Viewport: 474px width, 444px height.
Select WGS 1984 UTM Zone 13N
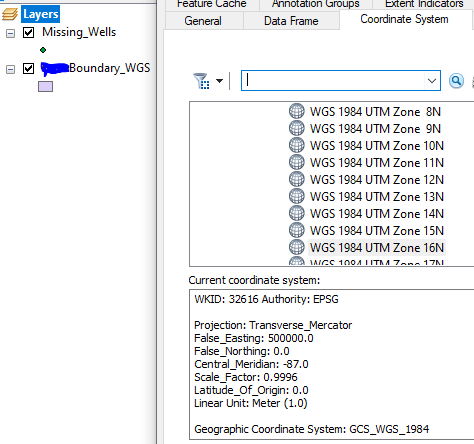pos(377,197)
